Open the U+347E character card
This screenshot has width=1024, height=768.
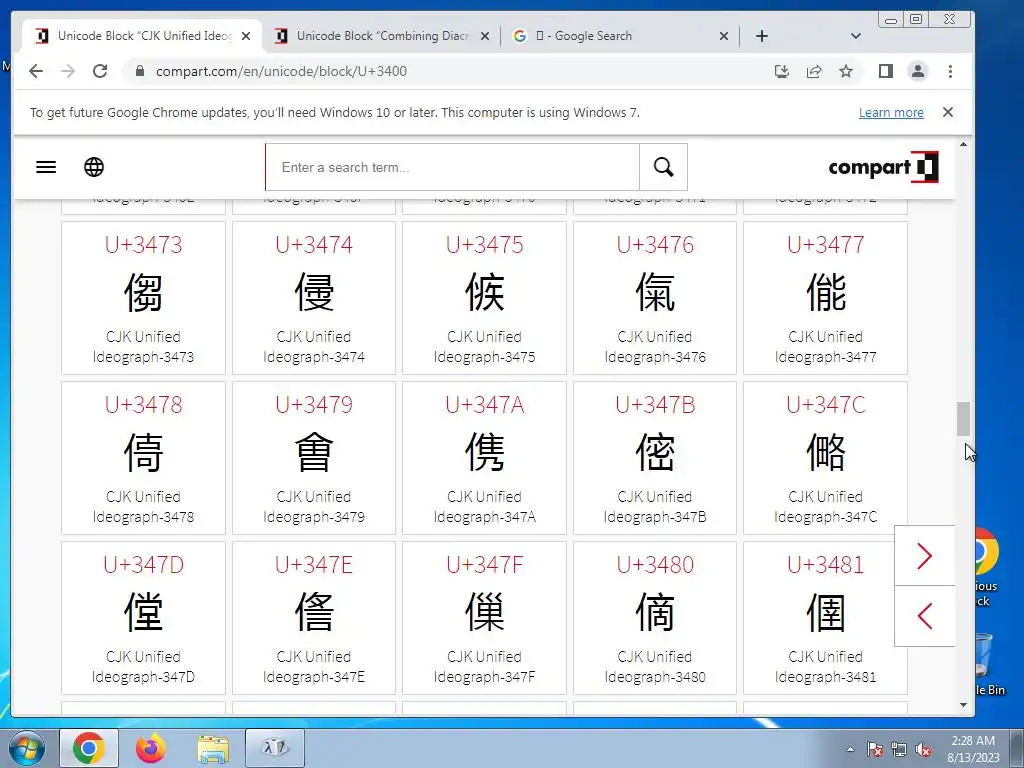314,618
